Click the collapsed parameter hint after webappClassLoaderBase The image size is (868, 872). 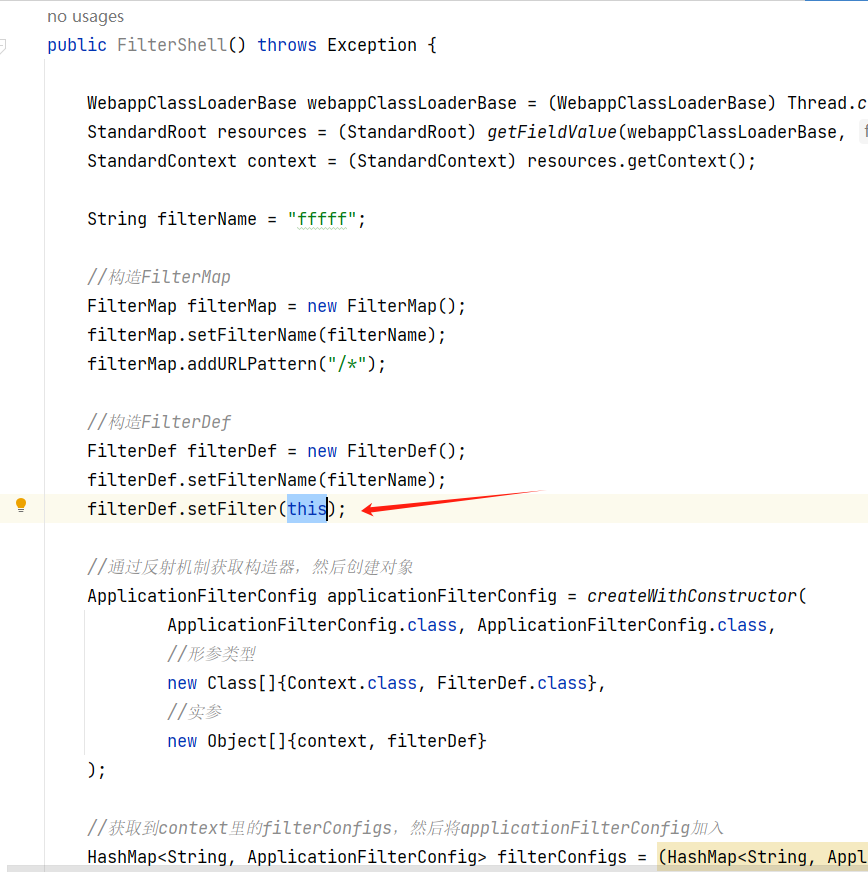click(862, 132)
